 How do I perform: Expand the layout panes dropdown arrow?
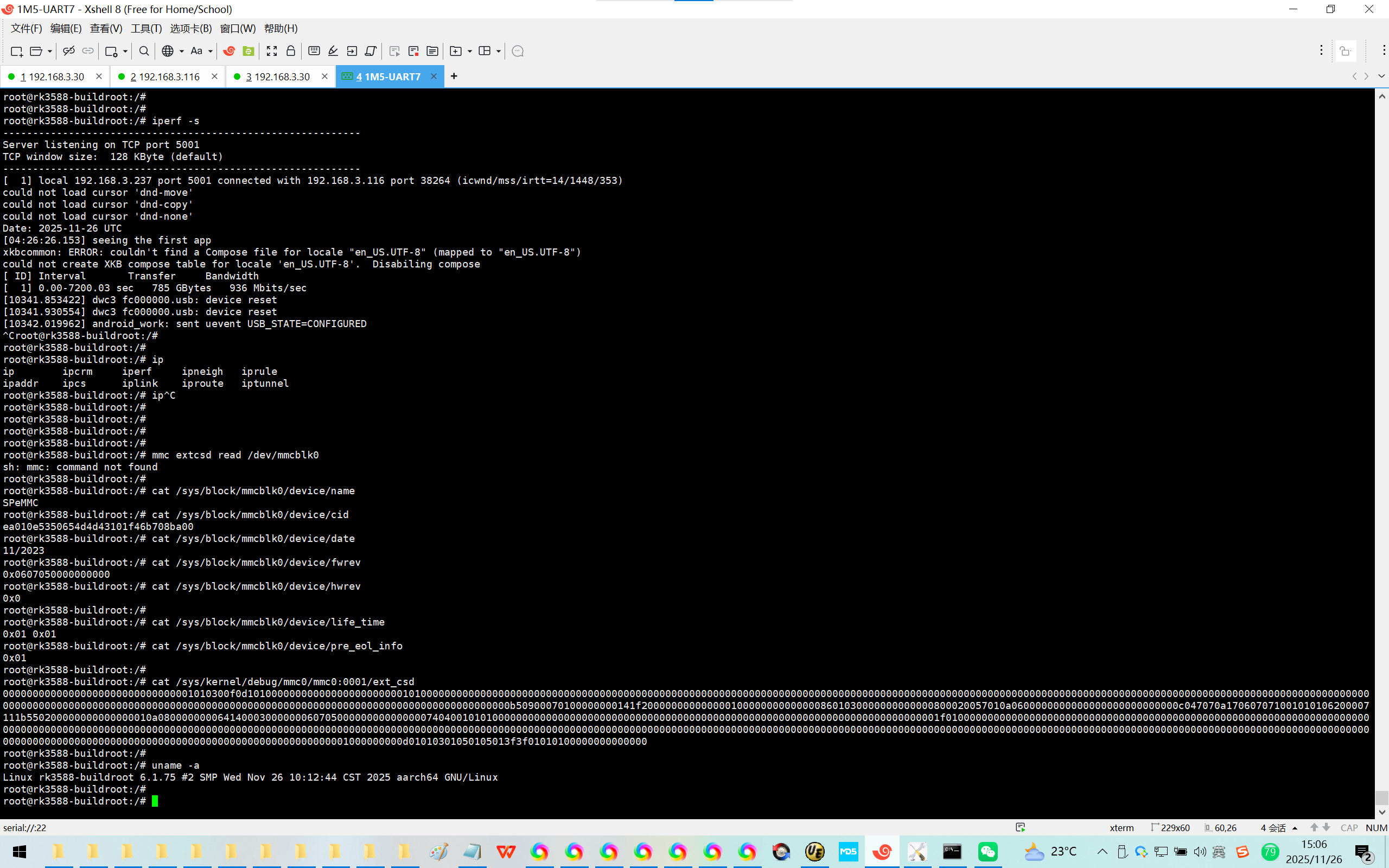(498, 51)
